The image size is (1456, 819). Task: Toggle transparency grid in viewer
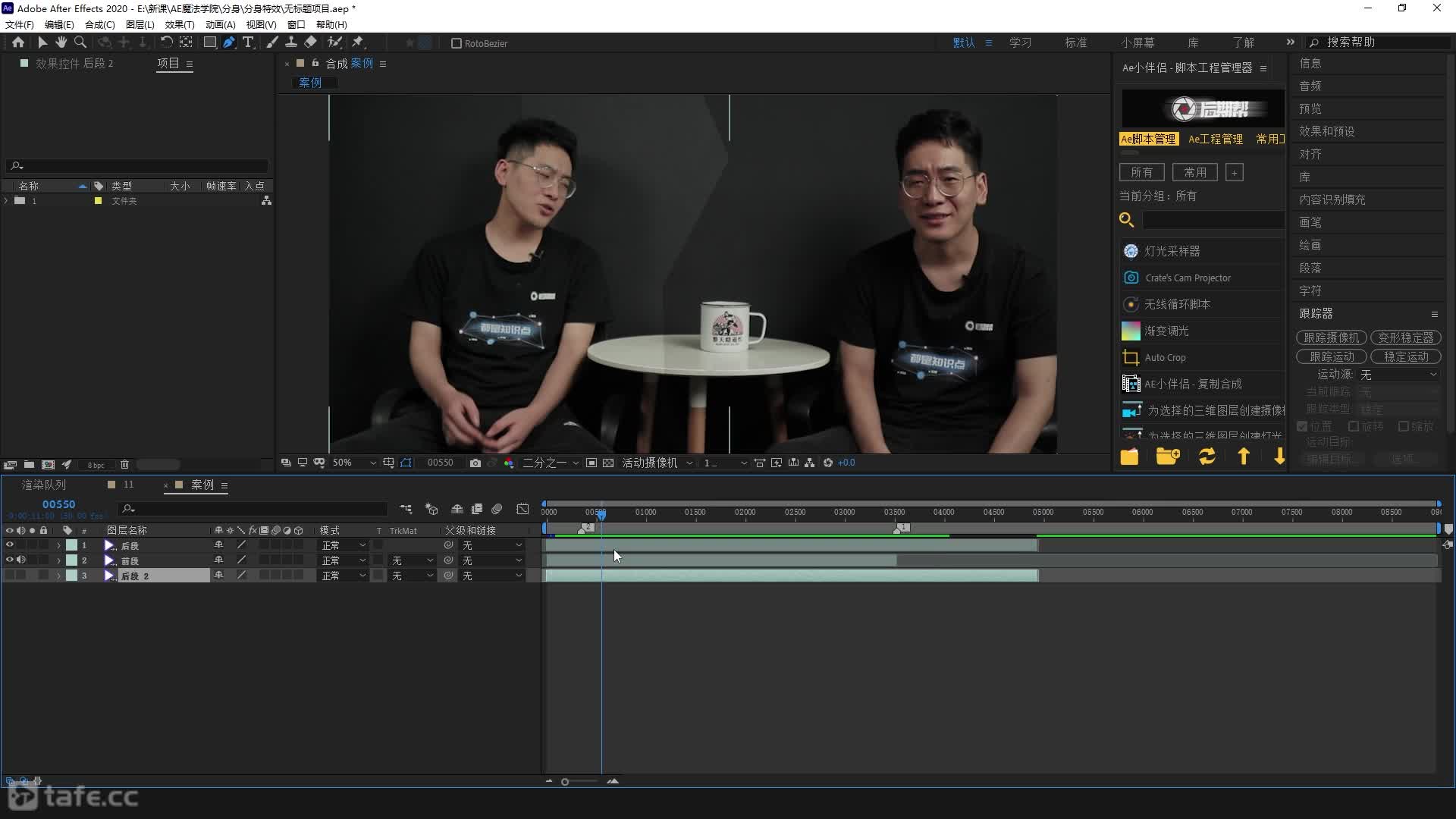tap(608, 463)
